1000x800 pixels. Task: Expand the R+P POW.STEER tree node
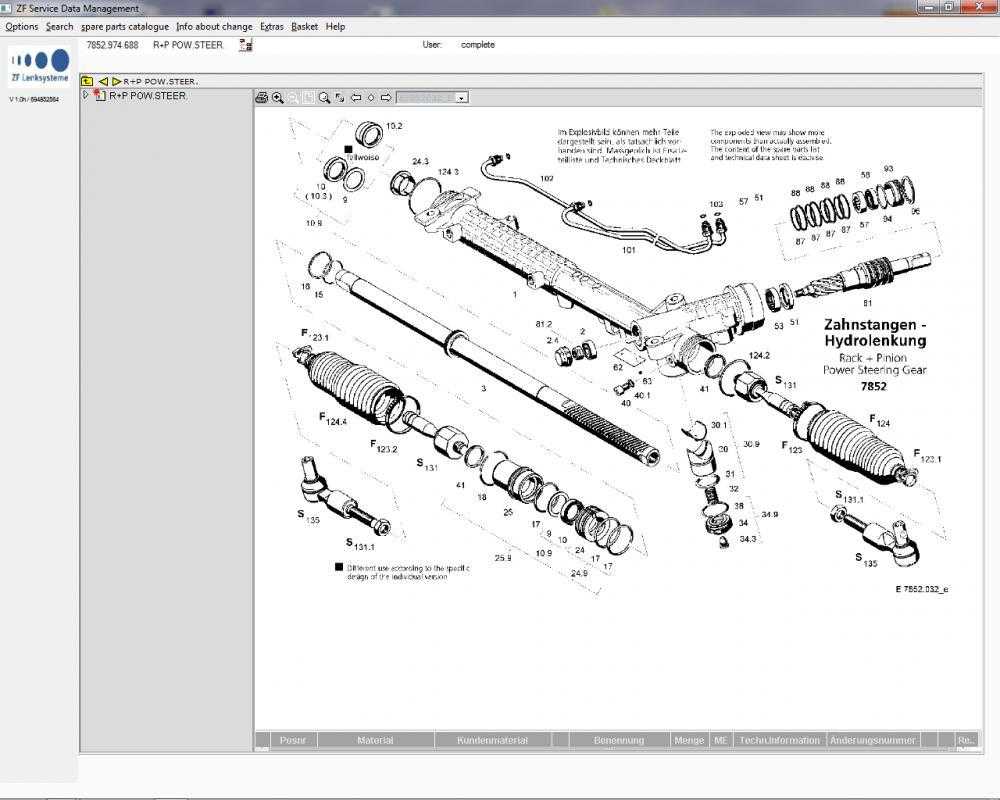coord(86,96)
